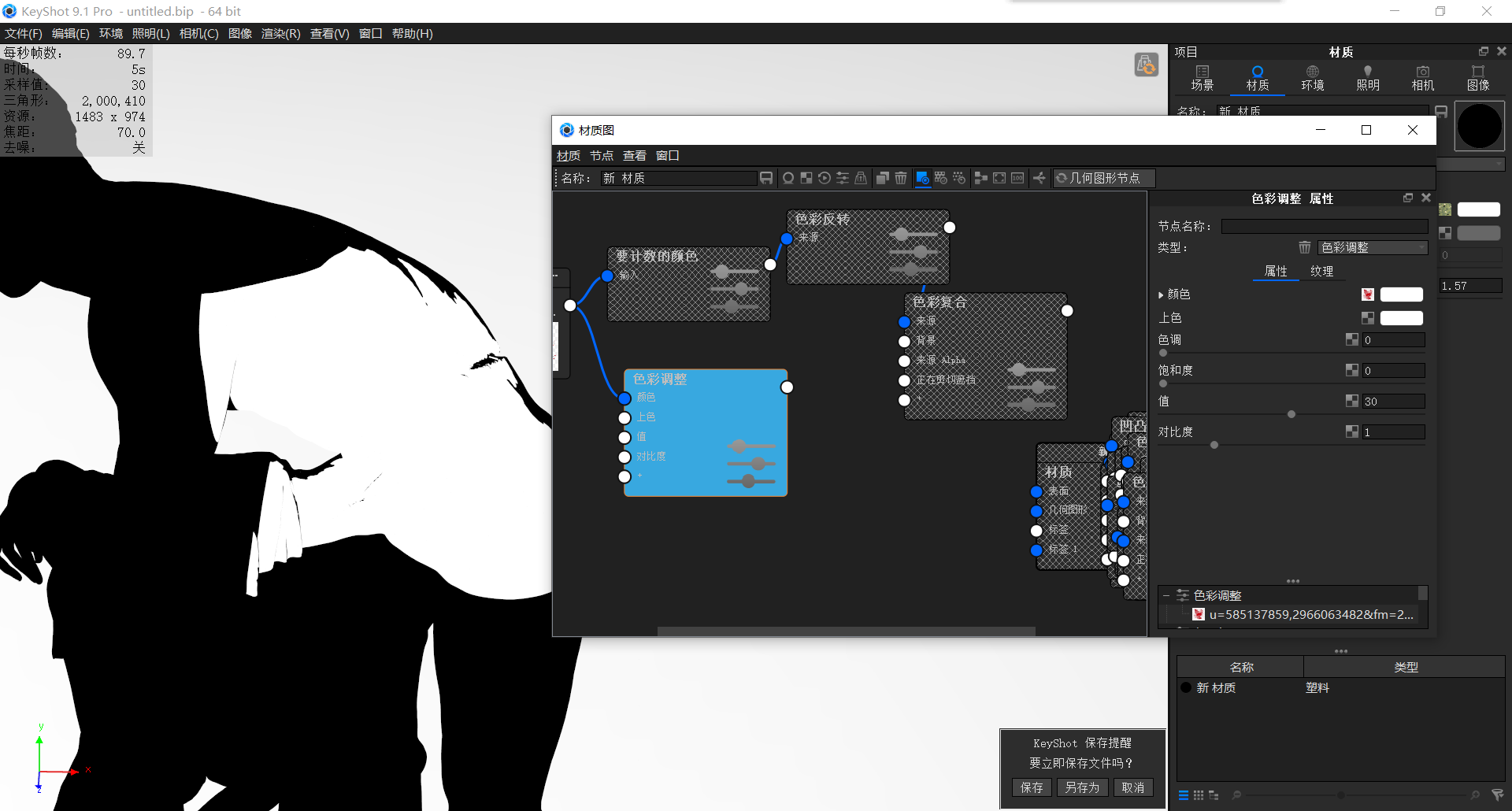Open the 图像 (Image) panel icon
Viewport: 1512px width, 811px height.
point(1479,78)
